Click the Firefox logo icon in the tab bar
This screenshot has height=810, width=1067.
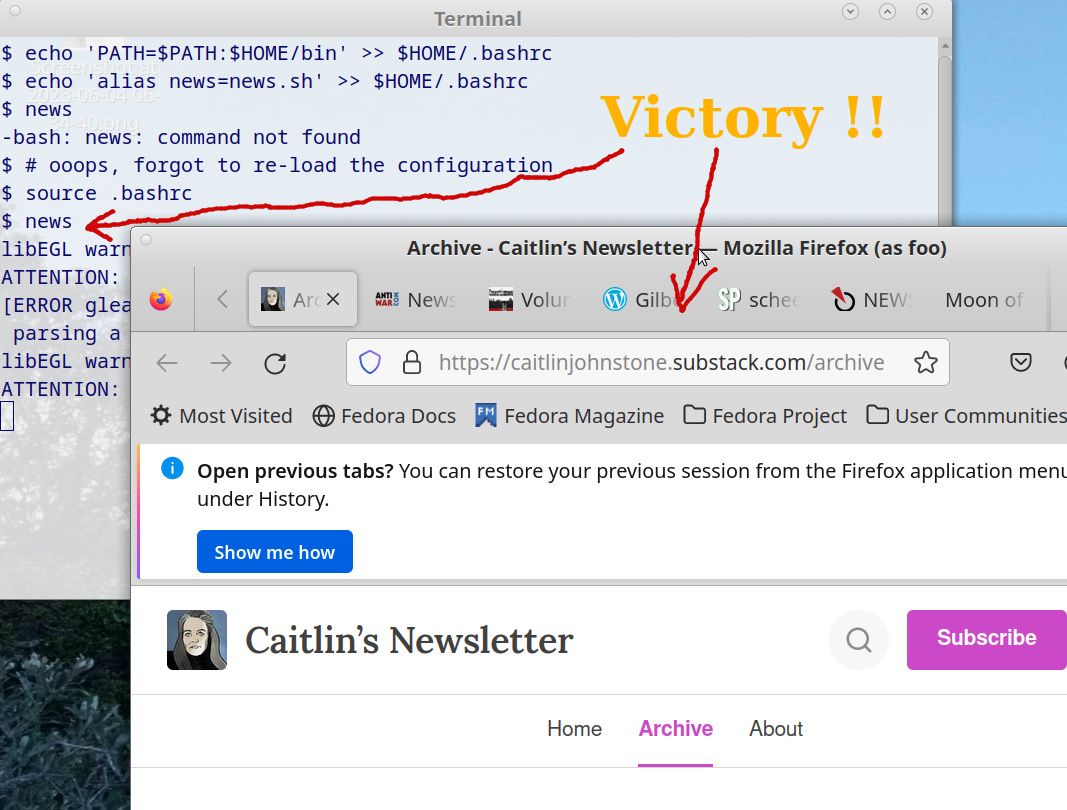coord(161,299)
